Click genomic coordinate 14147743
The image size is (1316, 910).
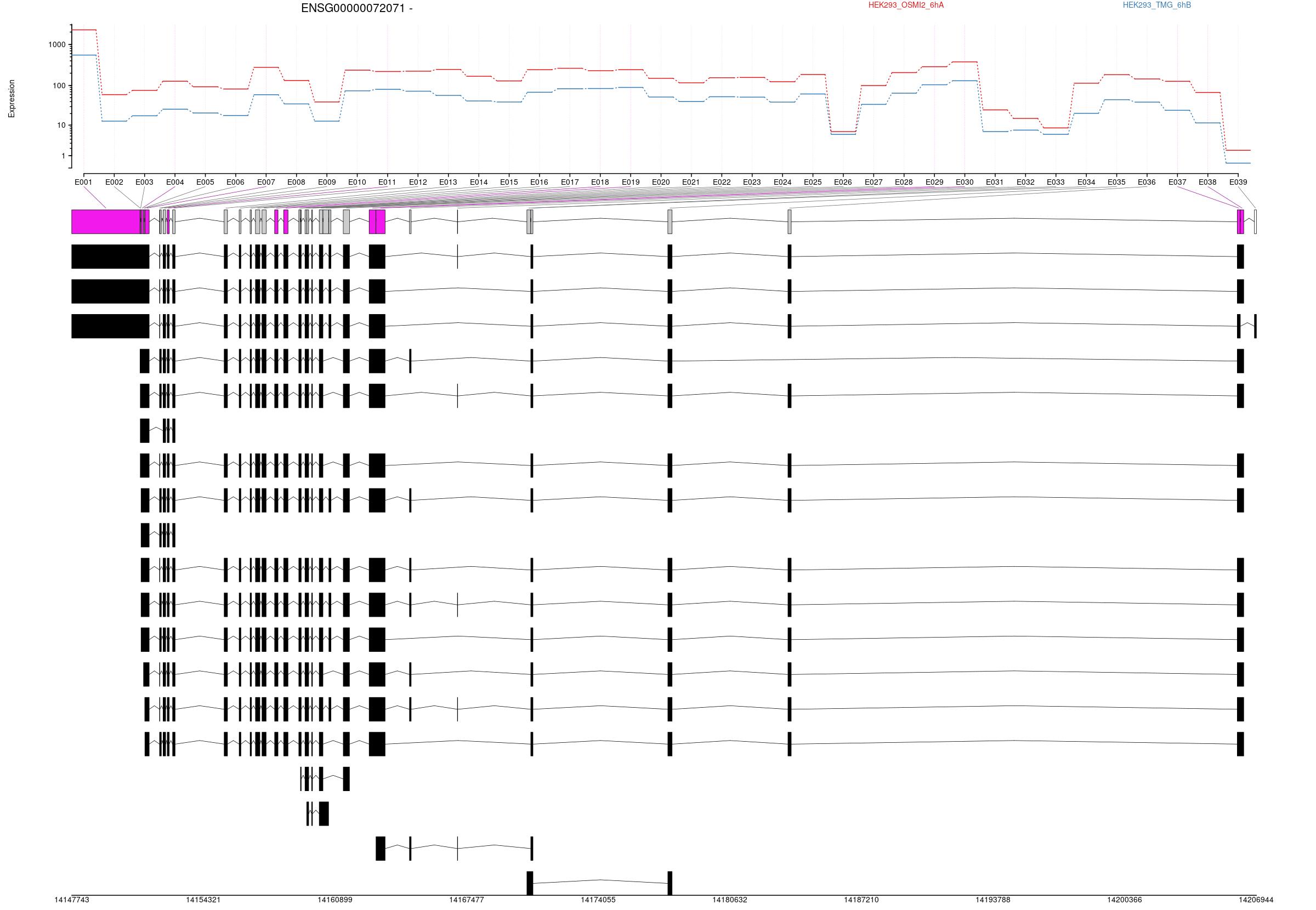(x=72, y=900)
